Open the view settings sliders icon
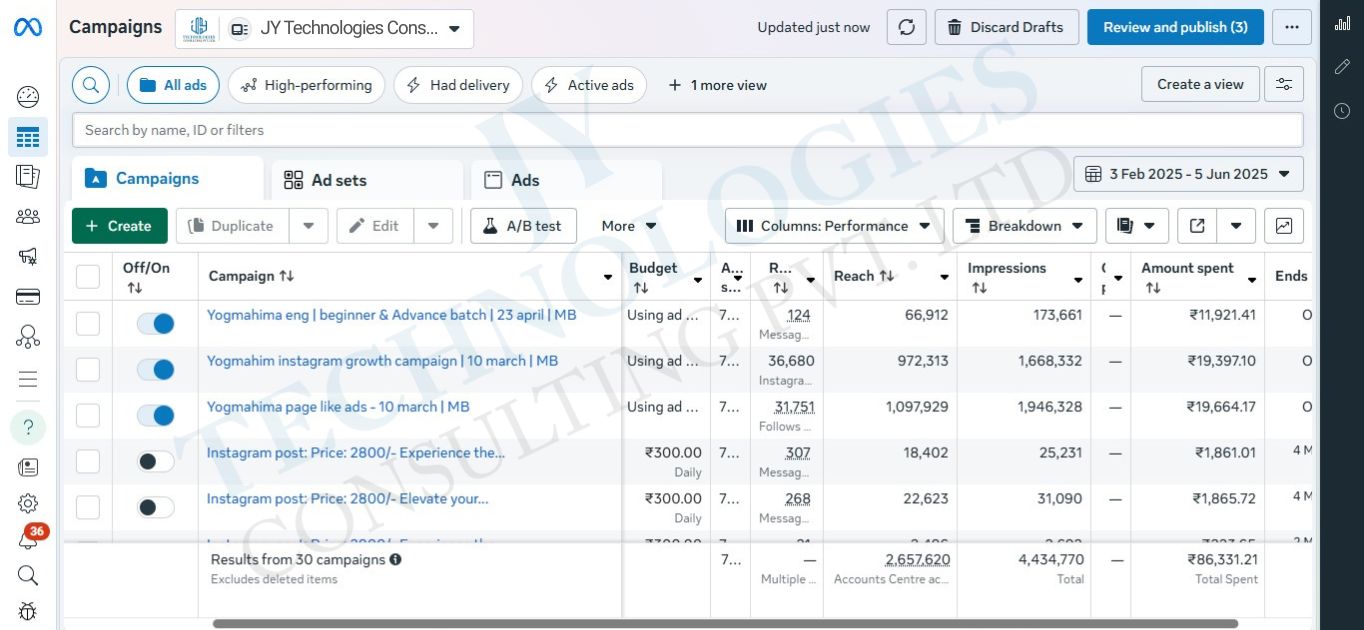Screen dimensions: 1364x630 [1284, 84]
